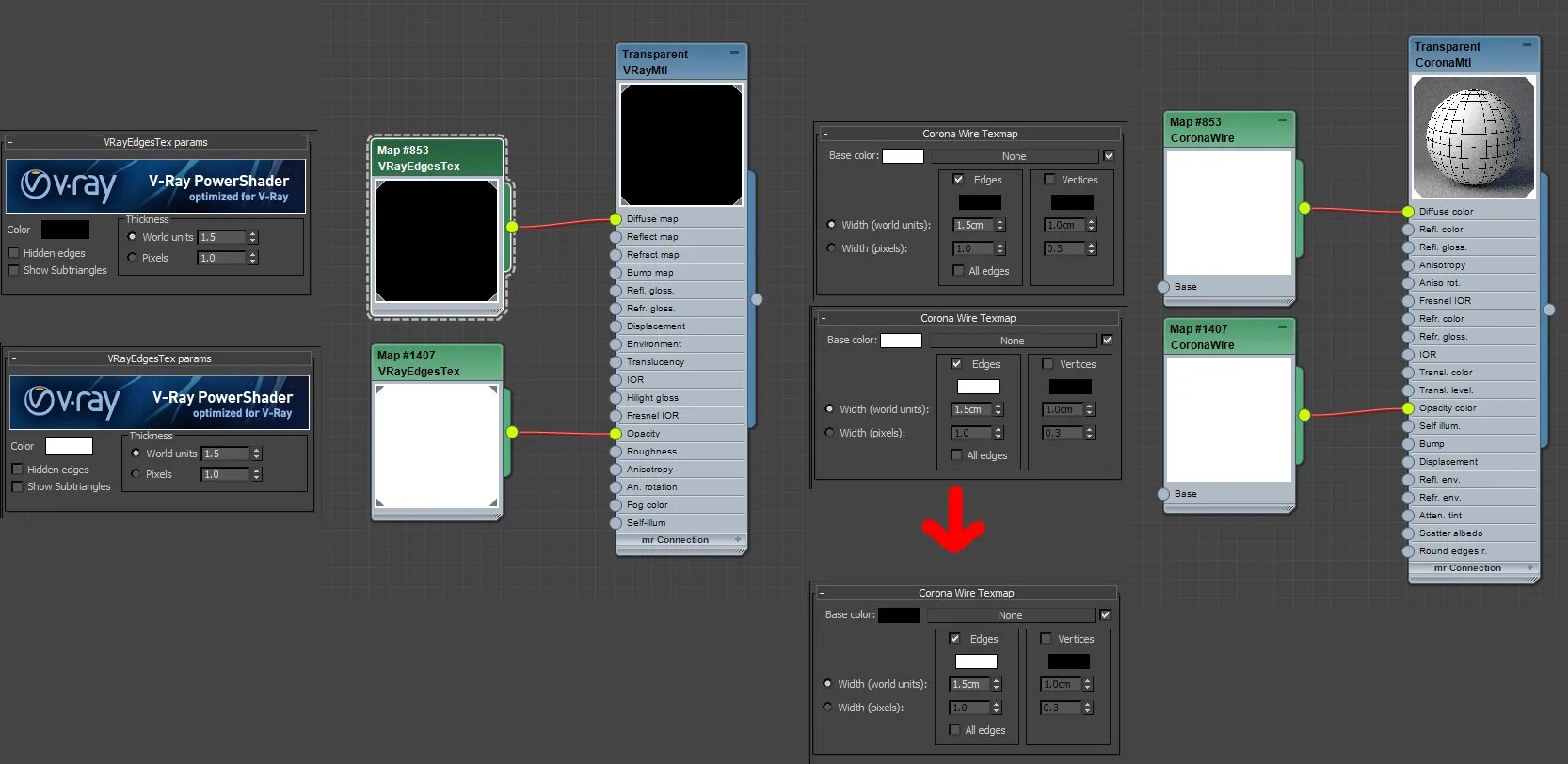Expand mr Connection section on CoronaMtl node
The image size is (1568, 764).
click(x=1530, y=568)
